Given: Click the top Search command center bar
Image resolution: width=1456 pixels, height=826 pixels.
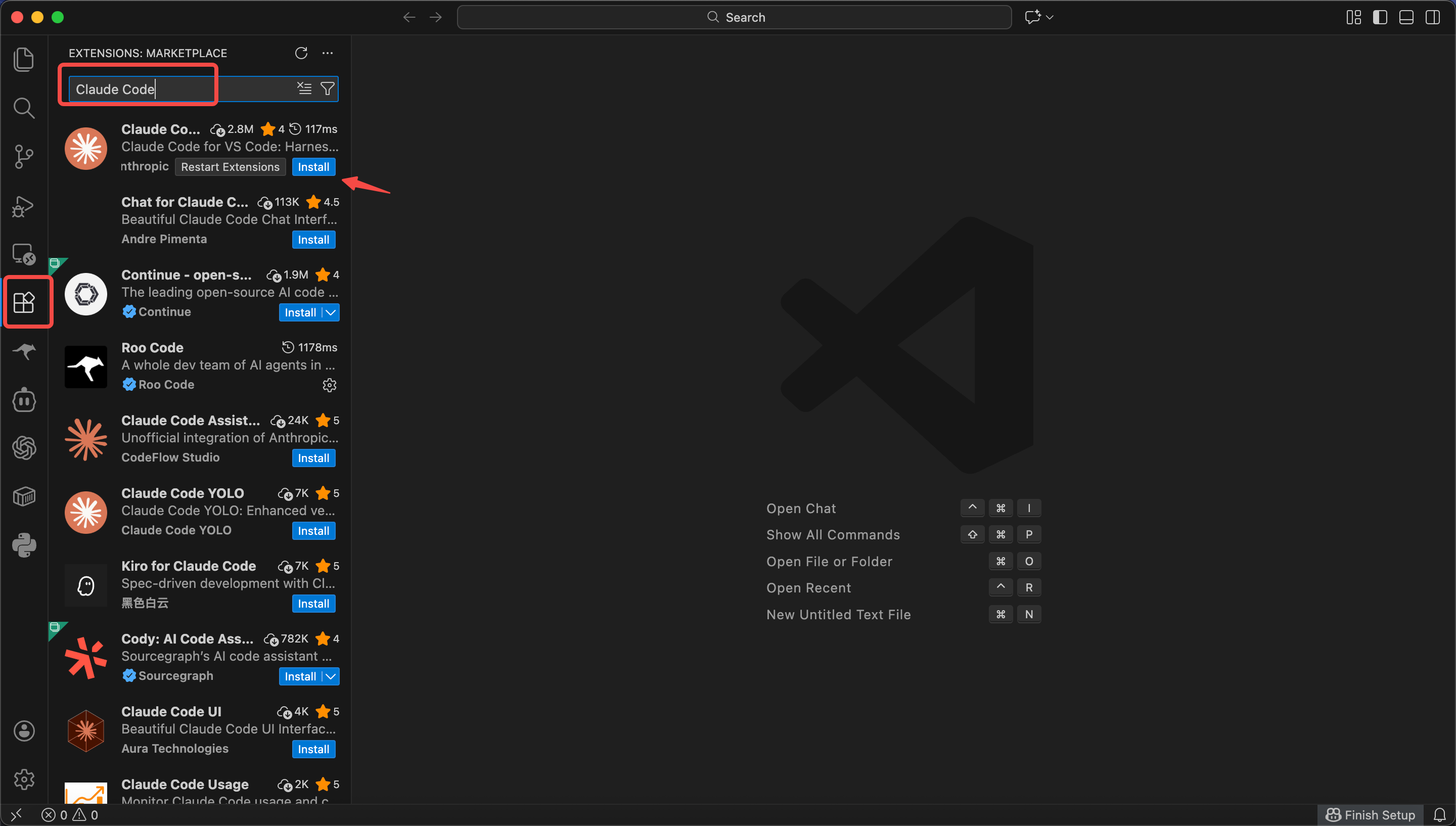Looking at the screenshot, I should [x=734, y=18].
